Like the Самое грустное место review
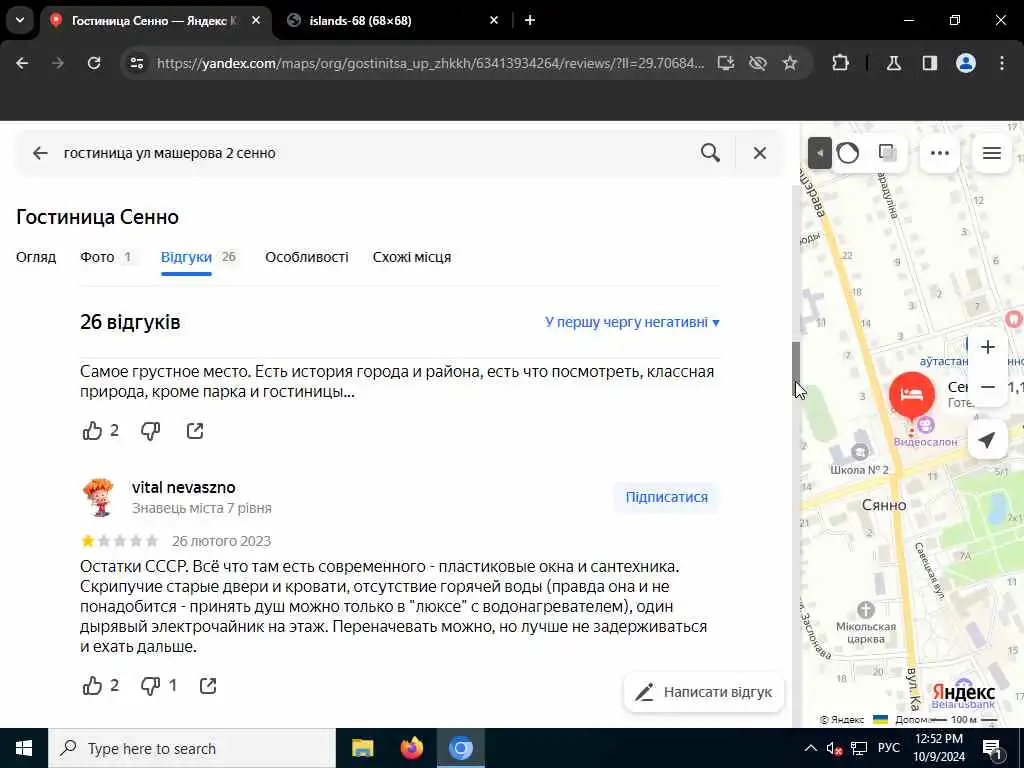 click(93, 431)
